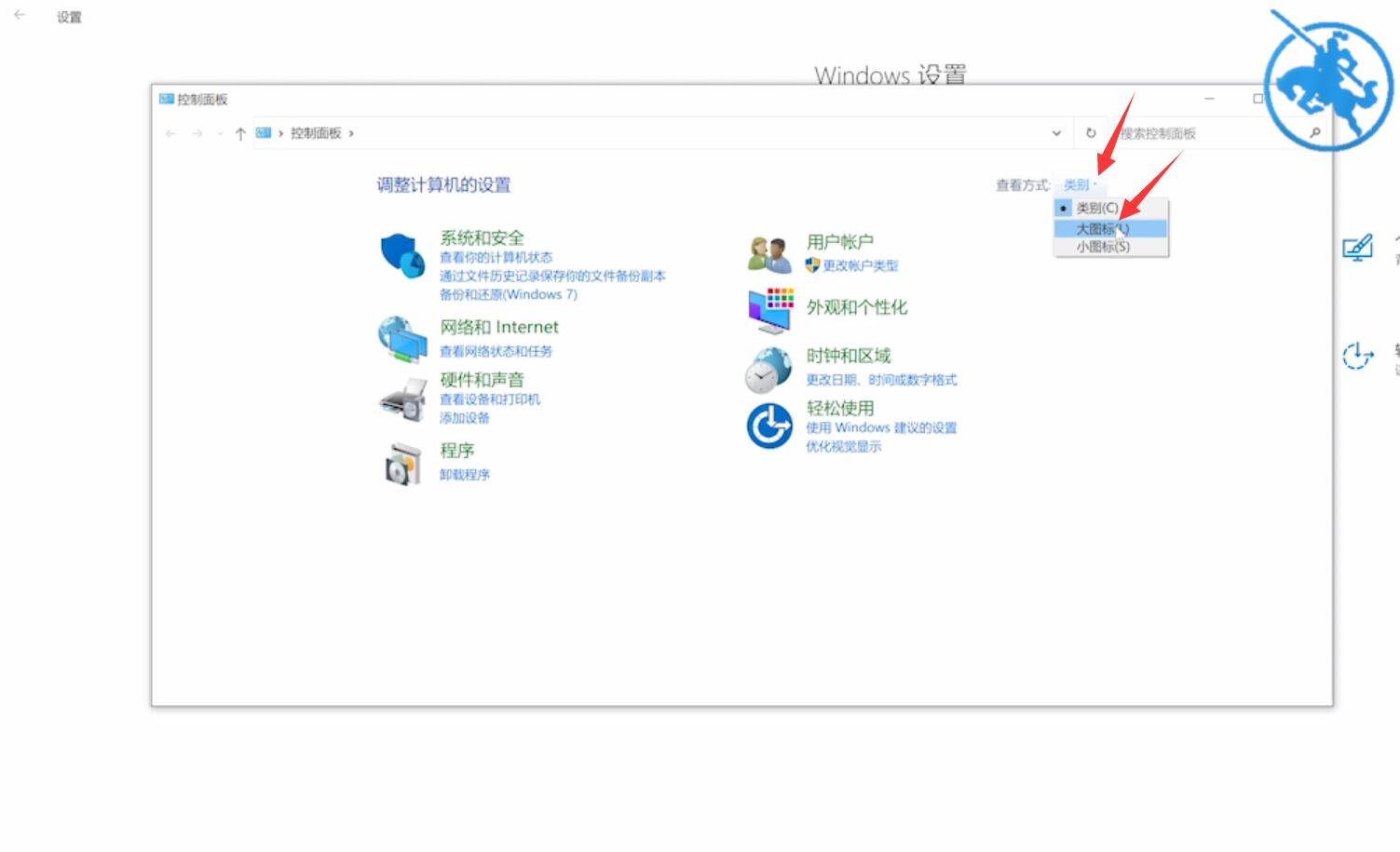The height and width of the screenshot is (852, 1400).
Task: Expand the chevron after 控制面板 breadcrumb
Action: (351, 133)
